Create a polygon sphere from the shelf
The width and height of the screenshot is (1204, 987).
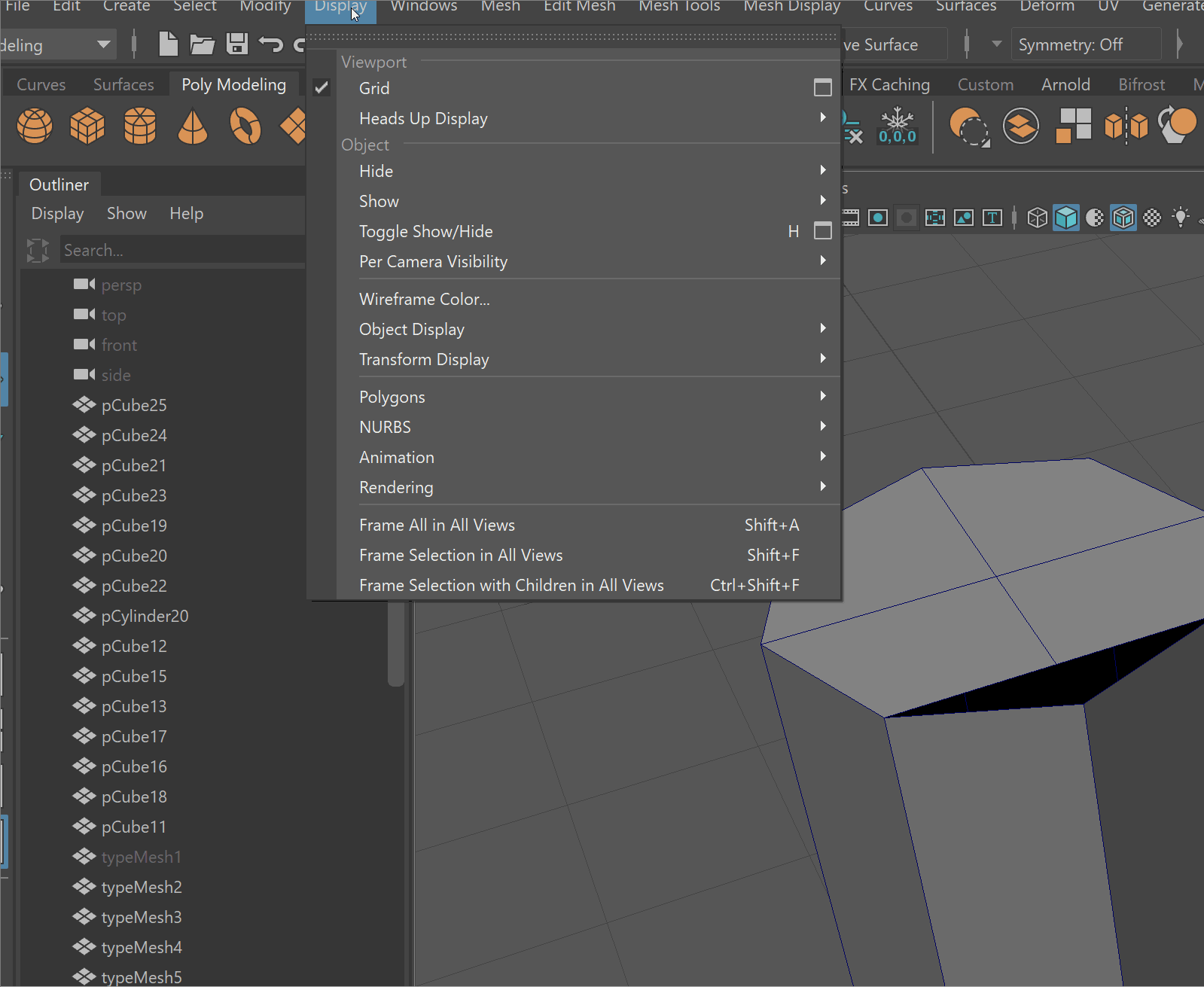[35, 126]
